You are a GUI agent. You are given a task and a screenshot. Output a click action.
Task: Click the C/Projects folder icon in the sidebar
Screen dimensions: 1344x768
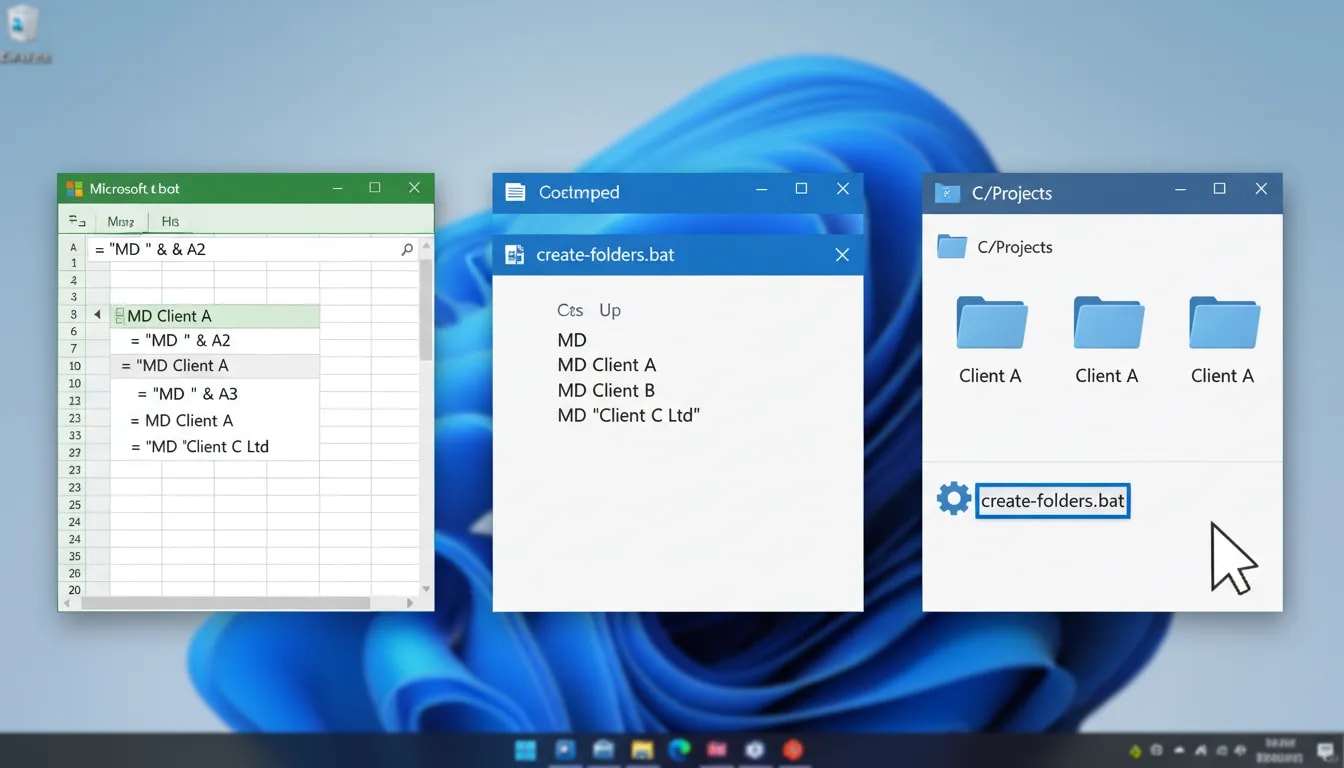pyautogui.click(x=951, y=247)
